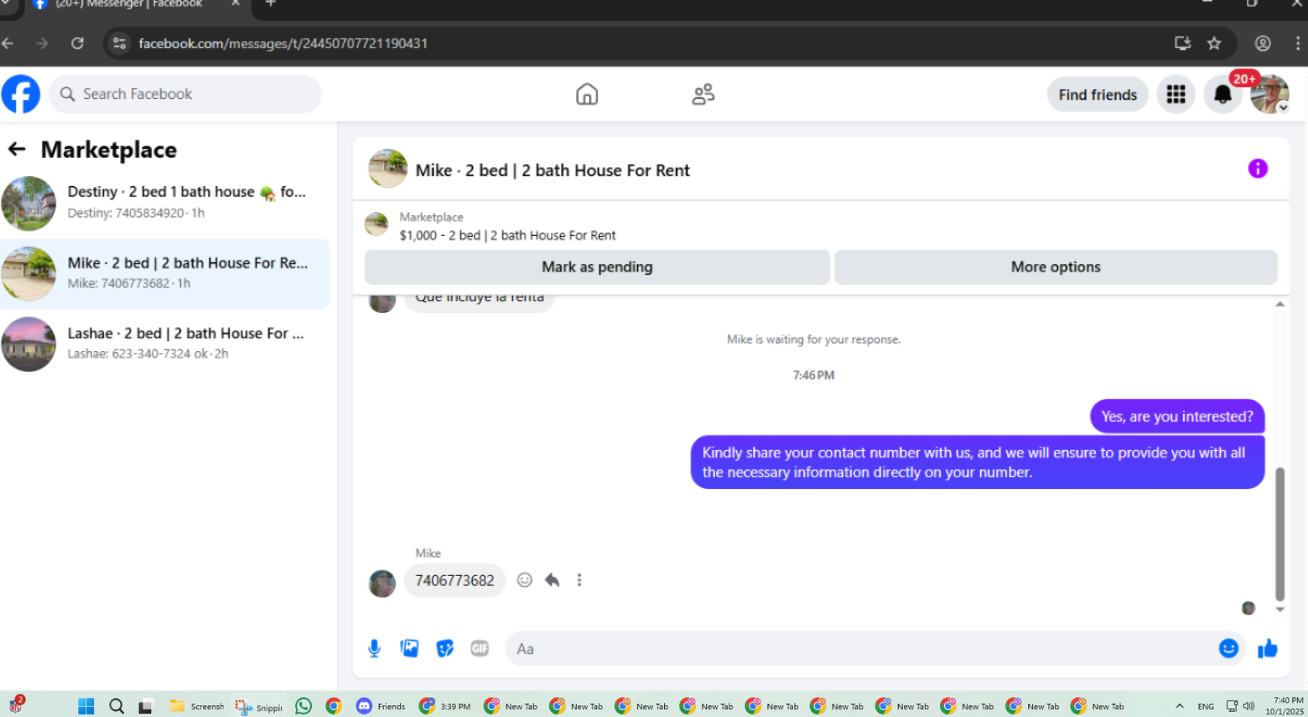
Task: Click the site information icon in address bar
Action: click(120, 43)
